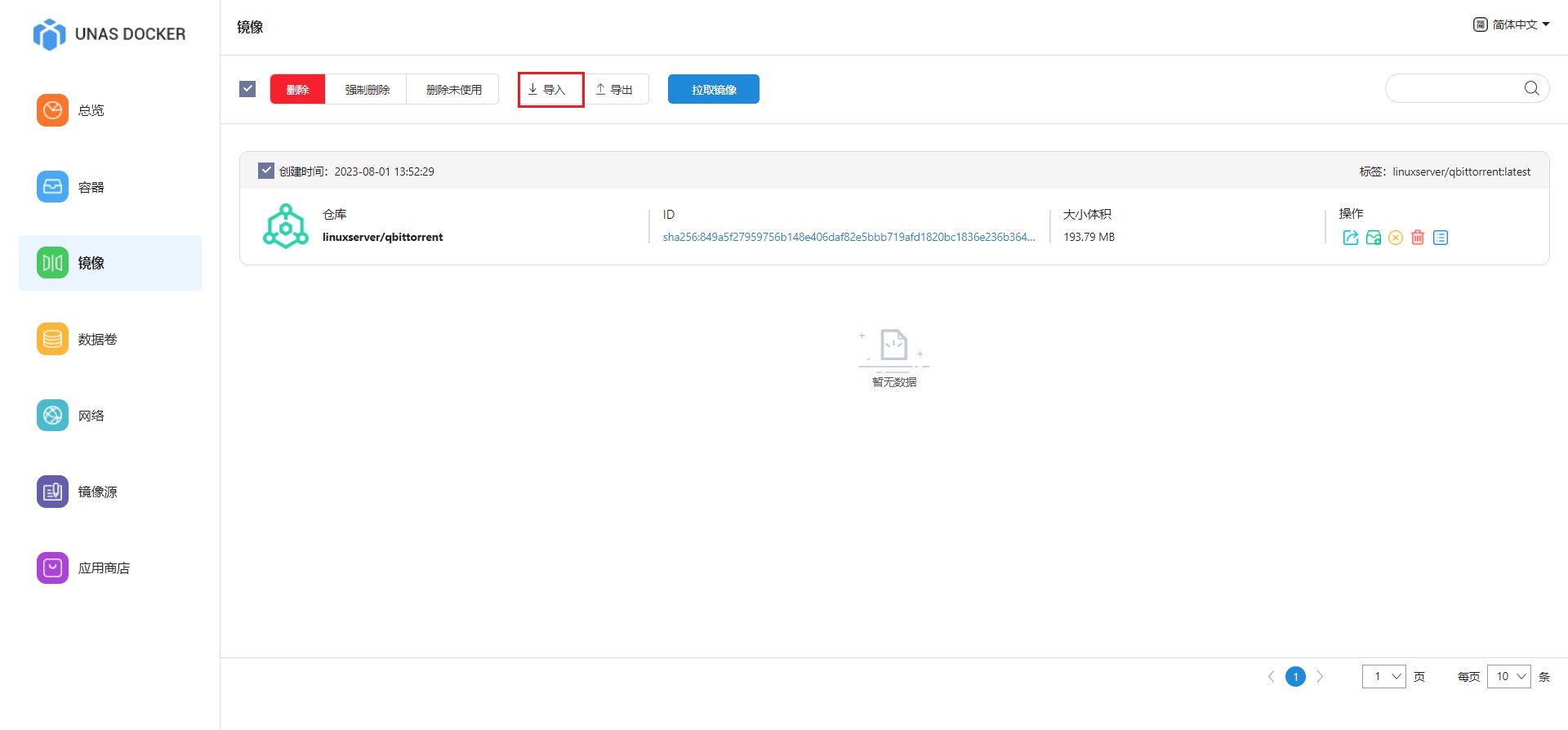Click the red trash icon for qbittorrent image
Image resolution: width=1568 pixels, height=730 pixels.
[1418, 238]
